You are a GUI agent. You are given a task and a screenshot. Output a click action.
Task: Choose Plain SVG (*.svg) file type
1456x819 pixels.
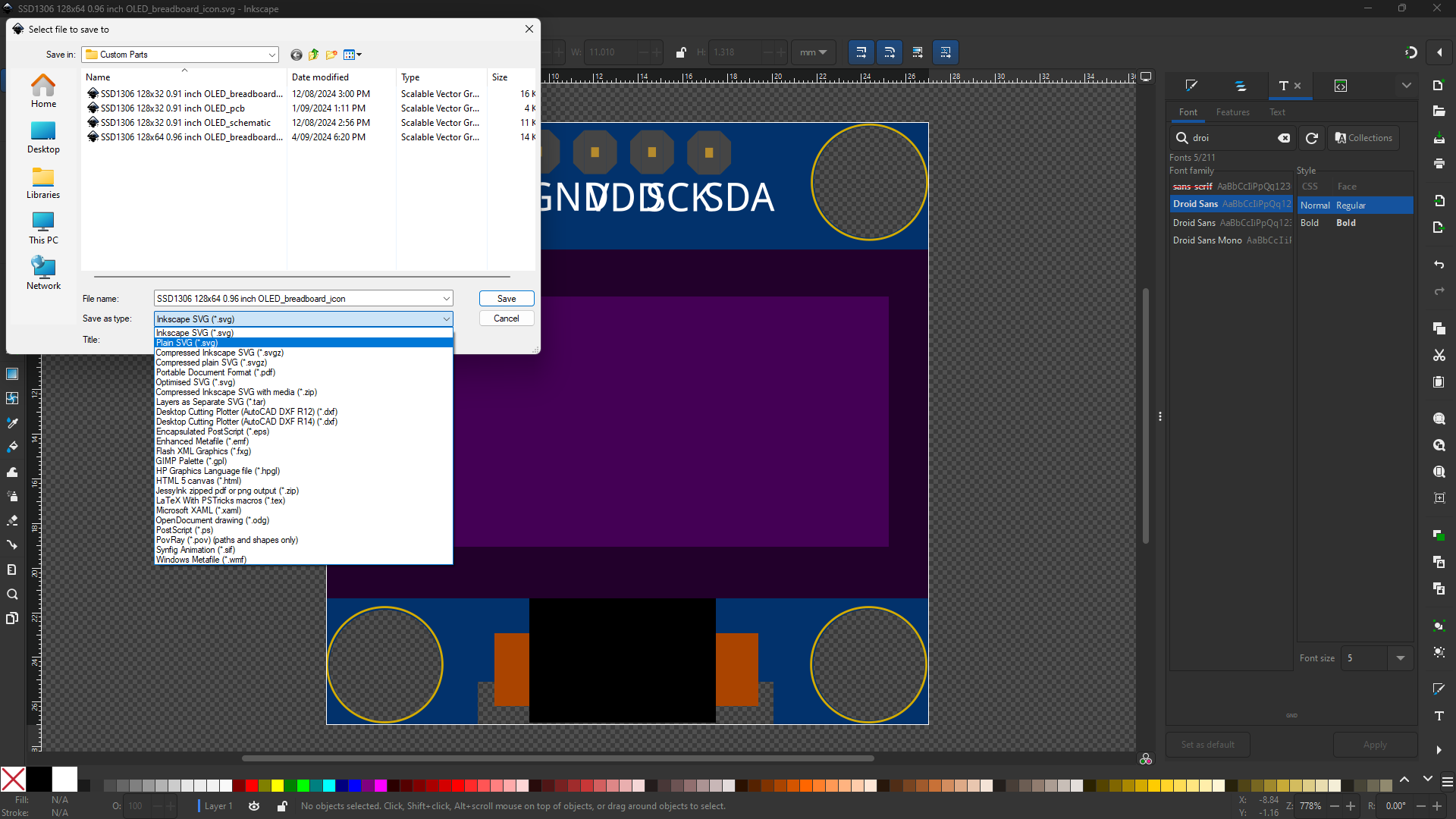(303, 343)
